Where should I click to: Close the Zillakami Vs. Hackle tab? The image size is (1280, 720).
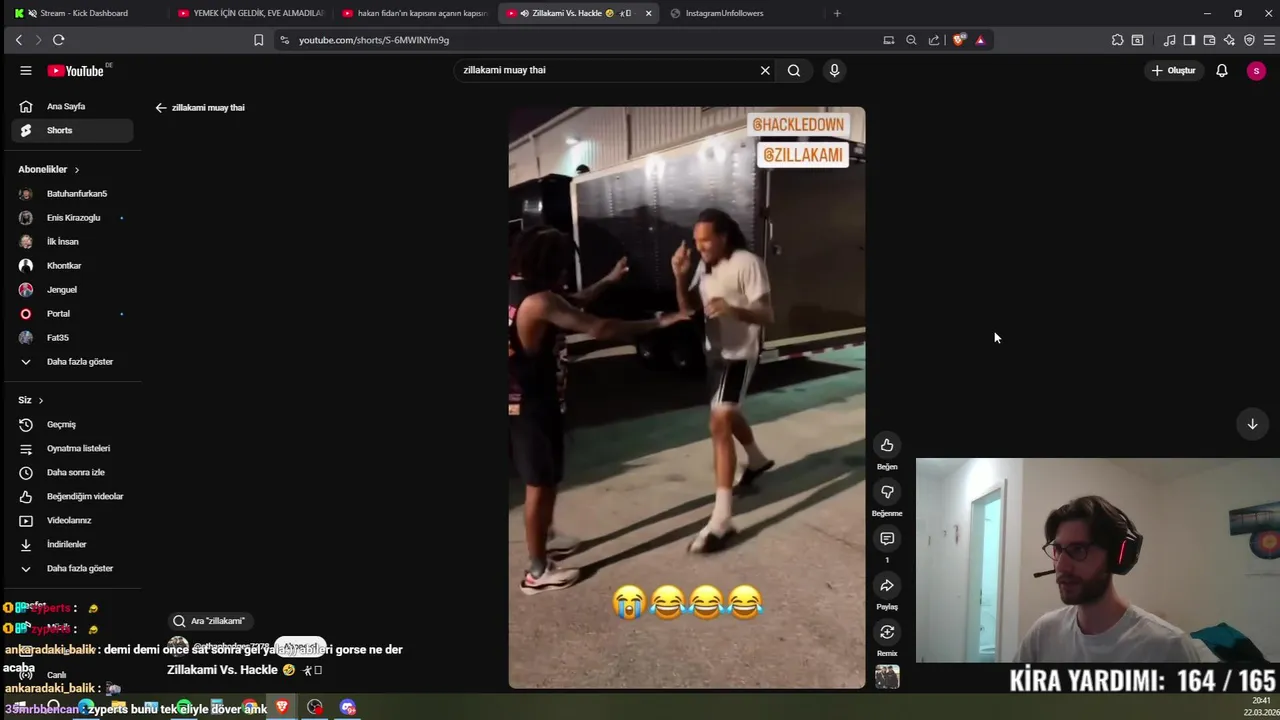648,13
